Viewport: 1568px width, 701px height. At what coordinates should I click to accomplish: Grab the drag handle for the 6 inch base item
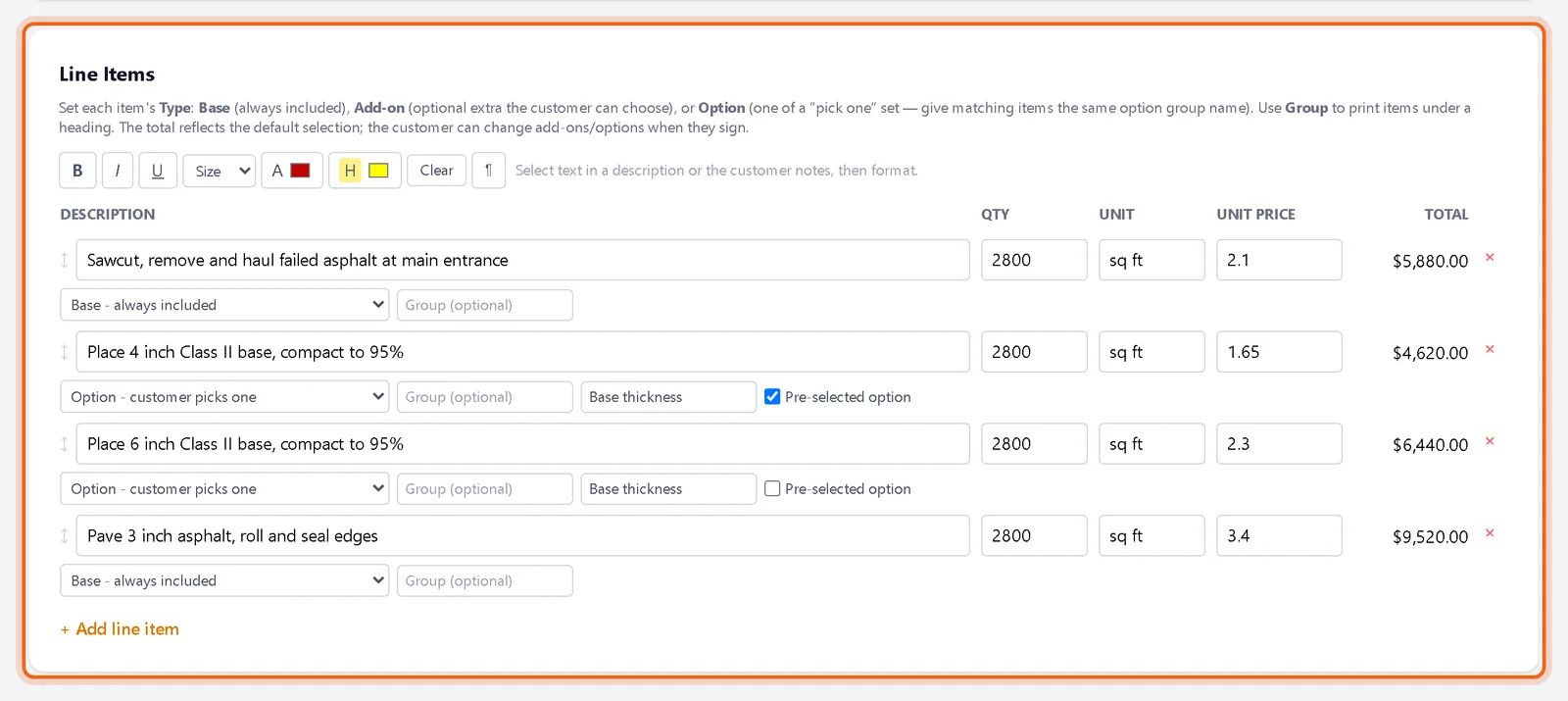65,444
